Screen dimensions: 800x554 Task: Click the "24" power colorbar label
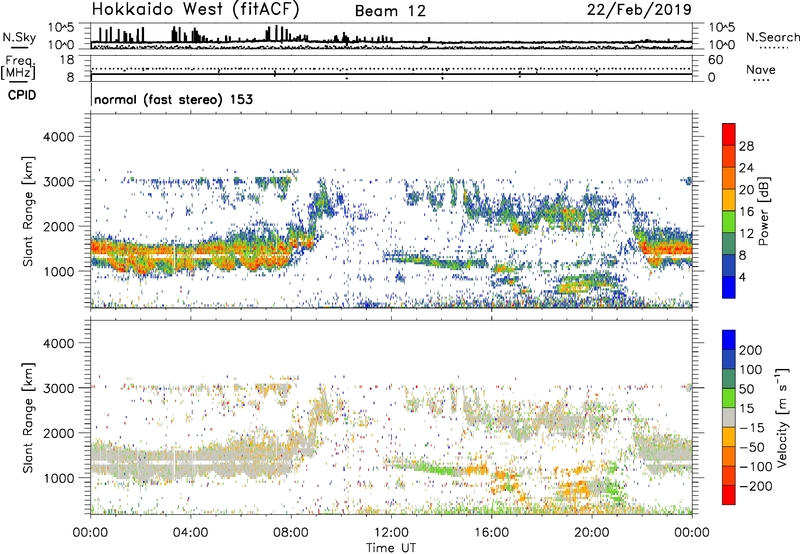pyautogui.click(x=746, y=168)
